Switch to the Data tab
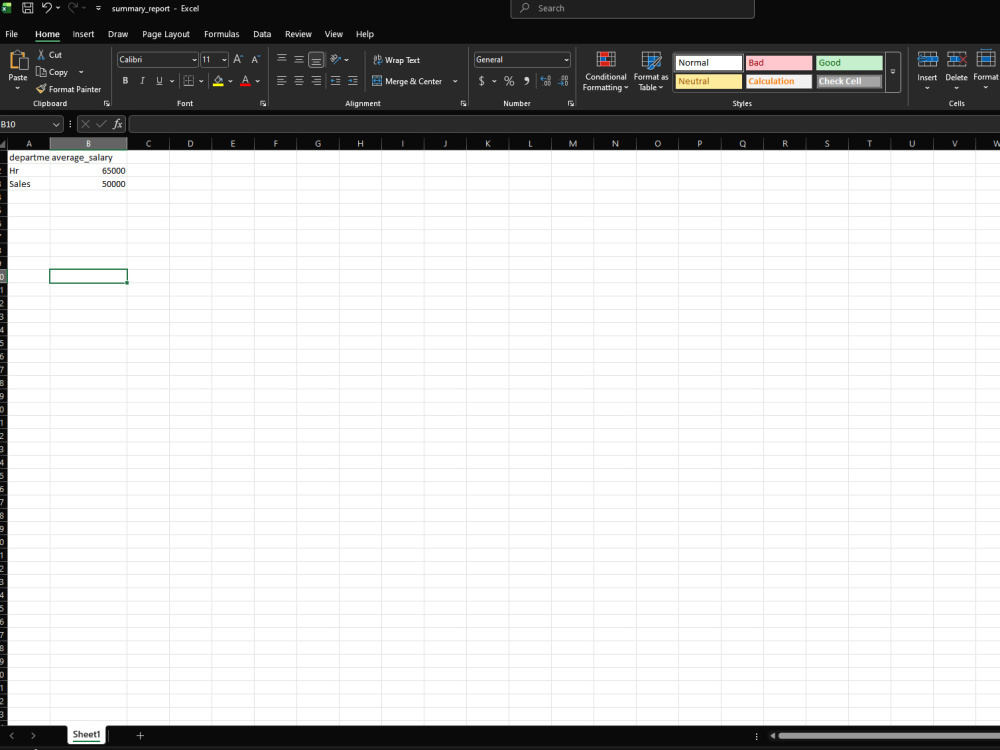The image size is (1000, 750). point(262,34)
